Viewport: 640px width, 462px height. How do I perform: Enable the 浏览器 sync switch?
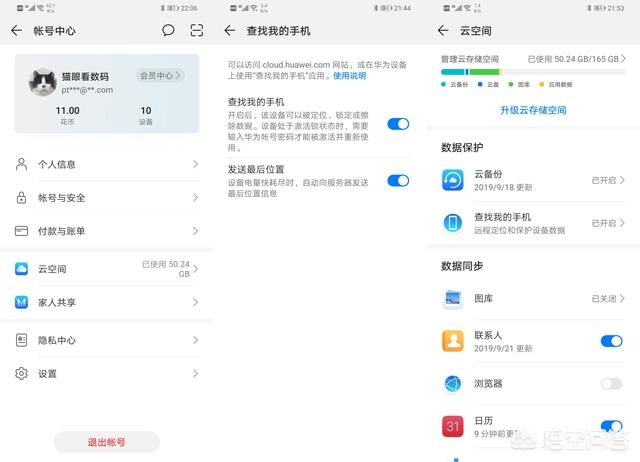[x=610, y=383]
